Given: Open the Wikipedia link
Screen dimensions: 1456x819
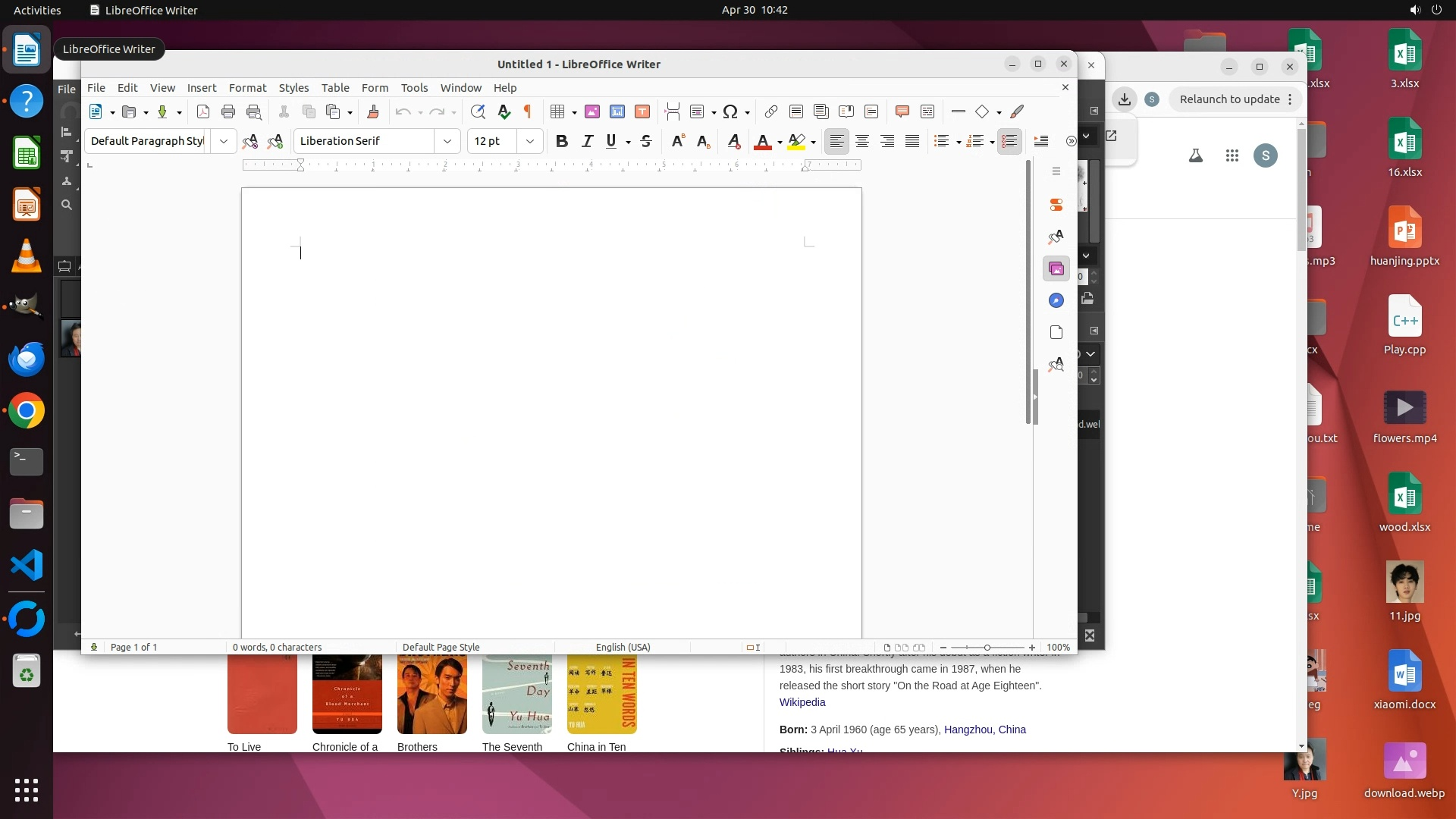Looking at the screenshot, I should (x=802, y=702).
